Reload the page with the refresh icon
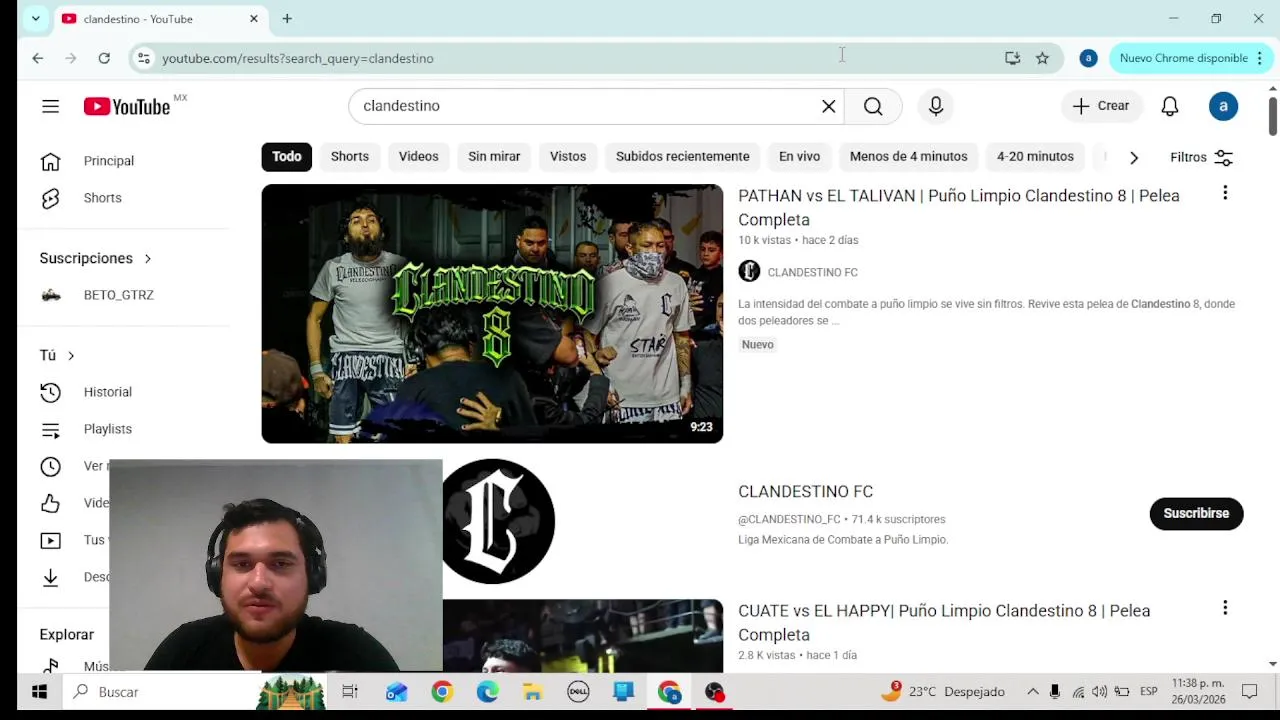1280x720 pixels. 104,58
